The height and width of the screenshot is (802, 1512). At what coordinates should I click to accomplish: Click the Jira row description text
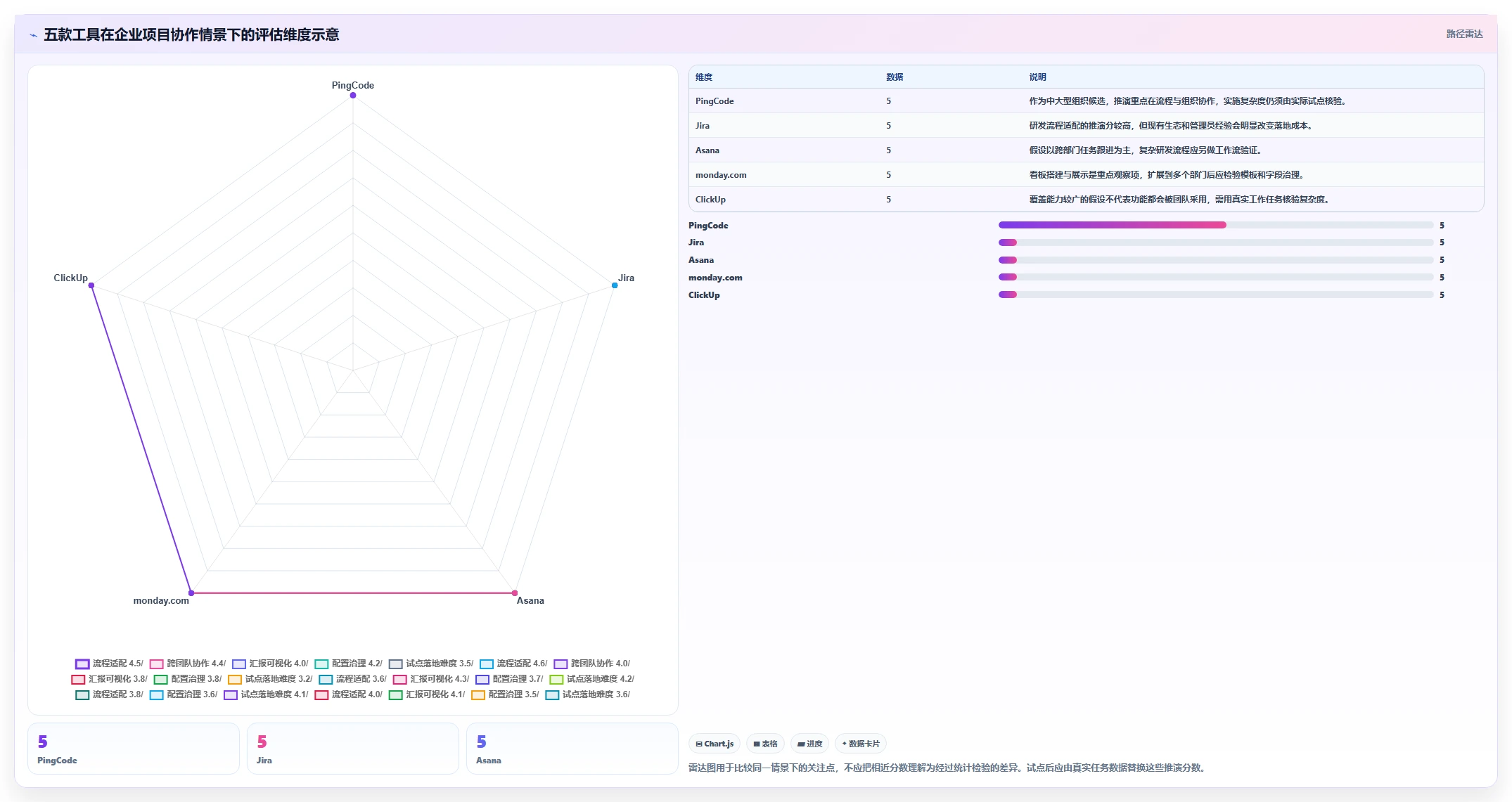point(1172,126)
